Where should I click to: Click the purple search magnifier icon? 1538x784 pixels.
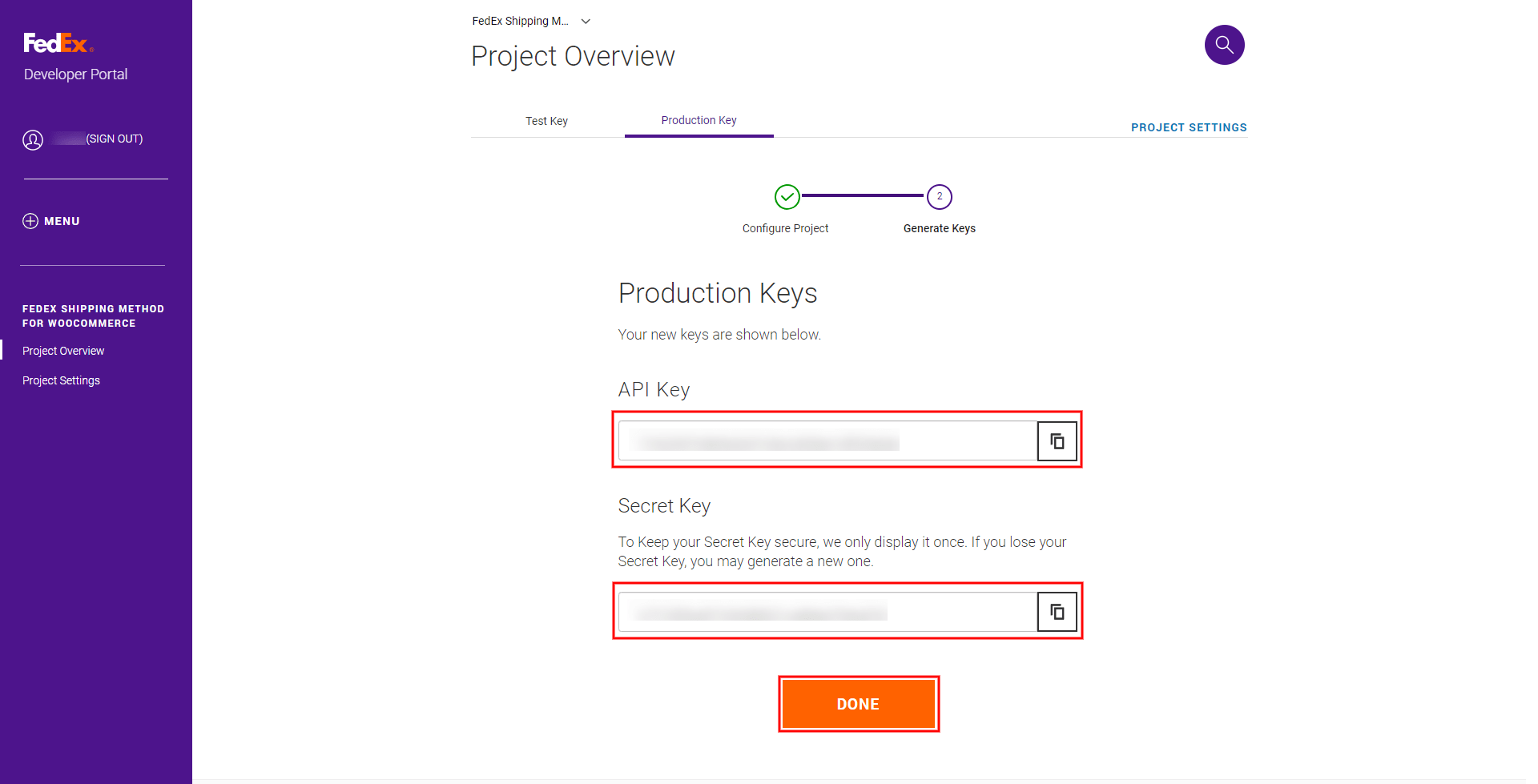point(1224,45)
